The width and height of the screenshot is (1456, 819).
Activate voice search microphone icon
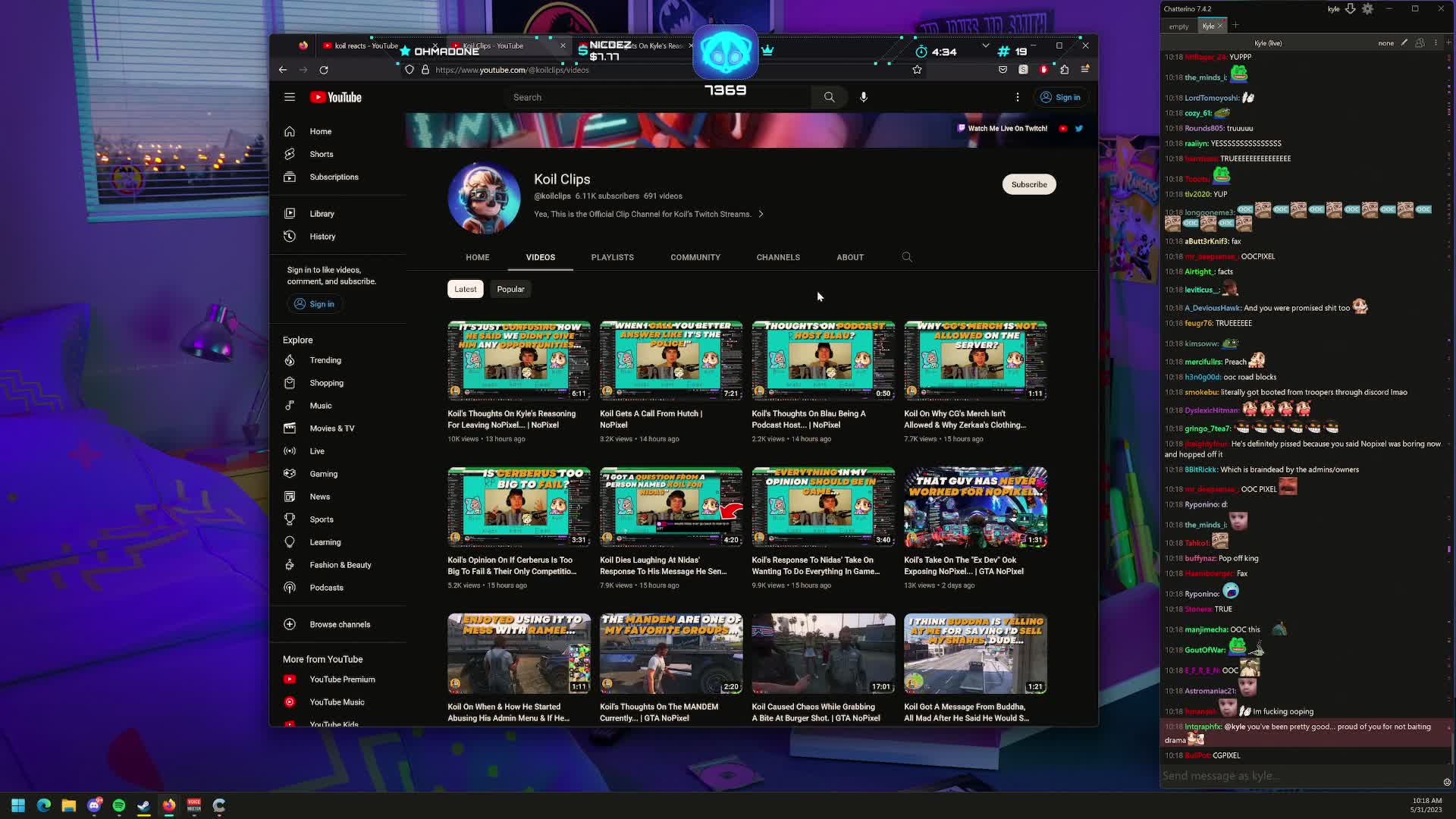863,97
